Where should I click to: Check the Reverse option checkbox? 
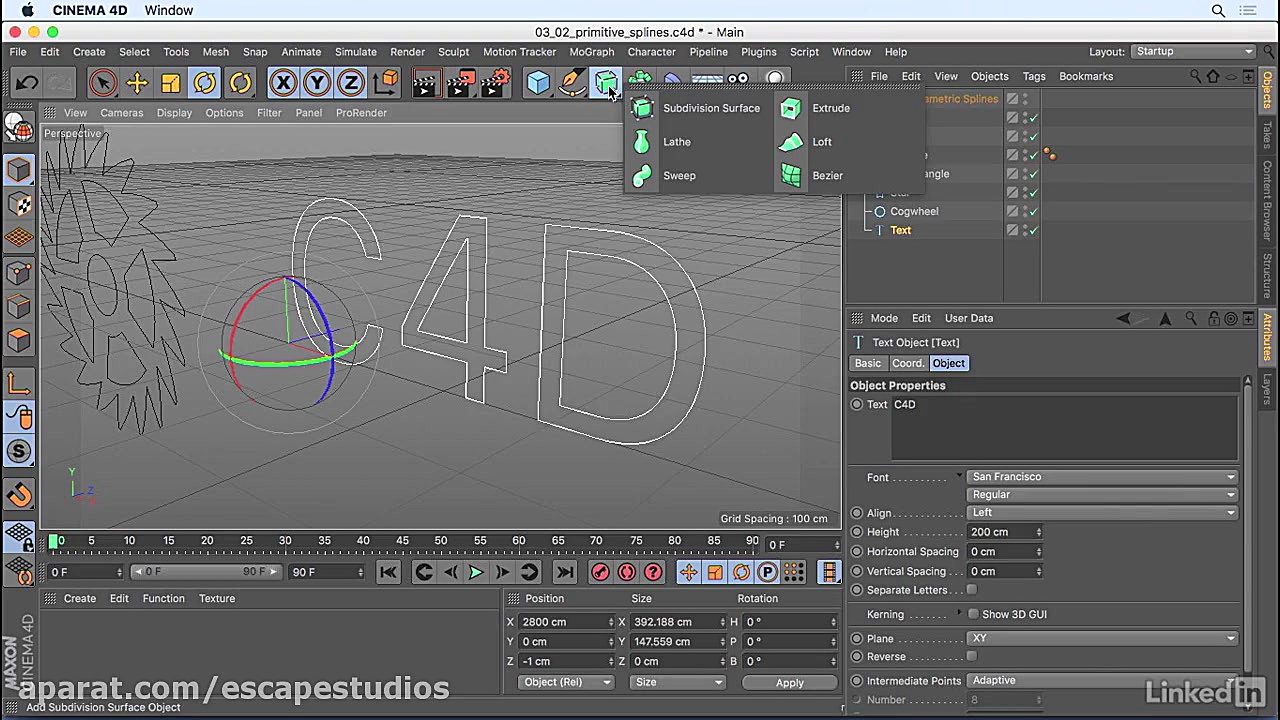[972, 657]
